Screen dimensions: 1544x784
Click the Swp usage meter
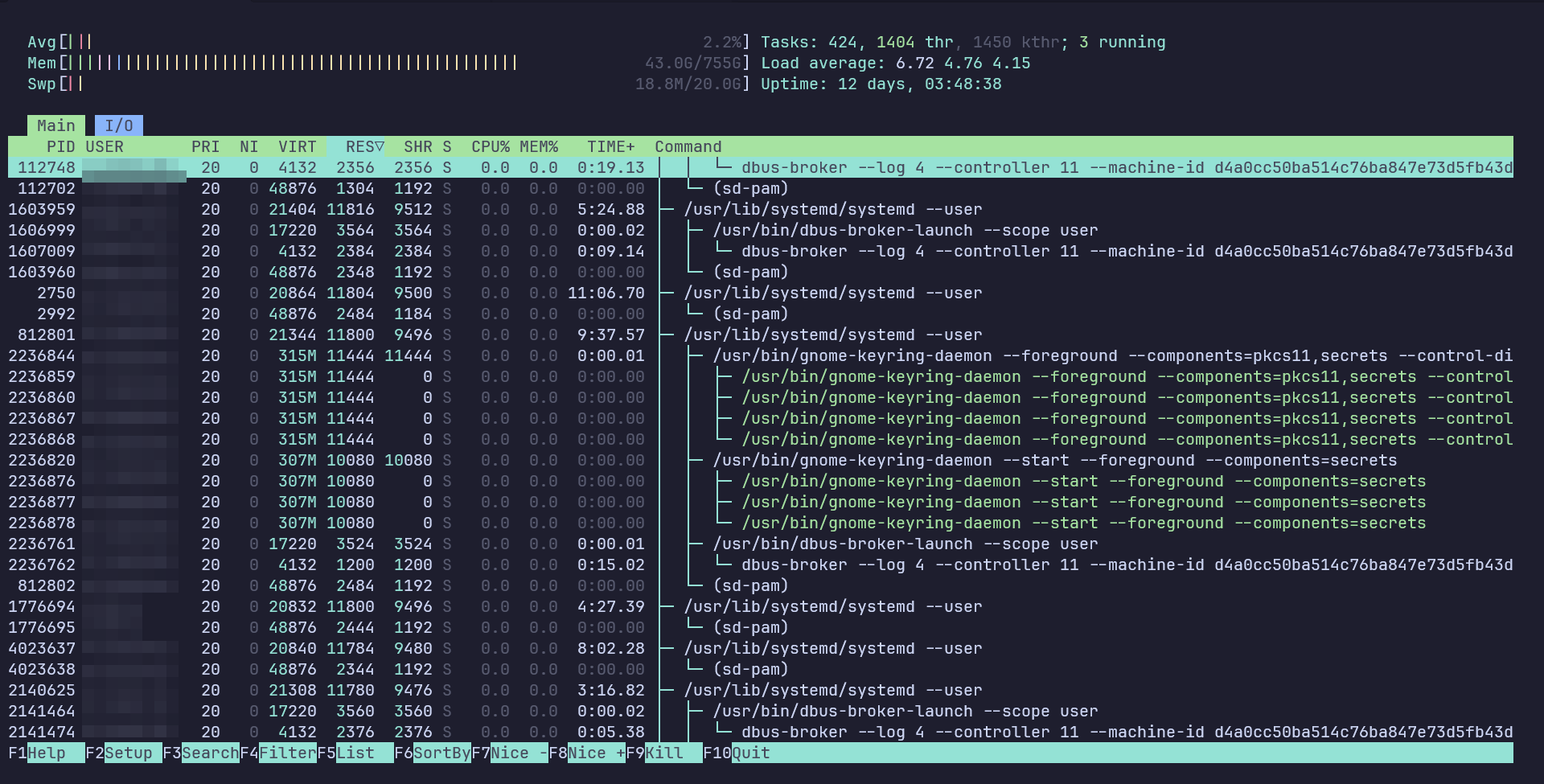coord(388,84)
